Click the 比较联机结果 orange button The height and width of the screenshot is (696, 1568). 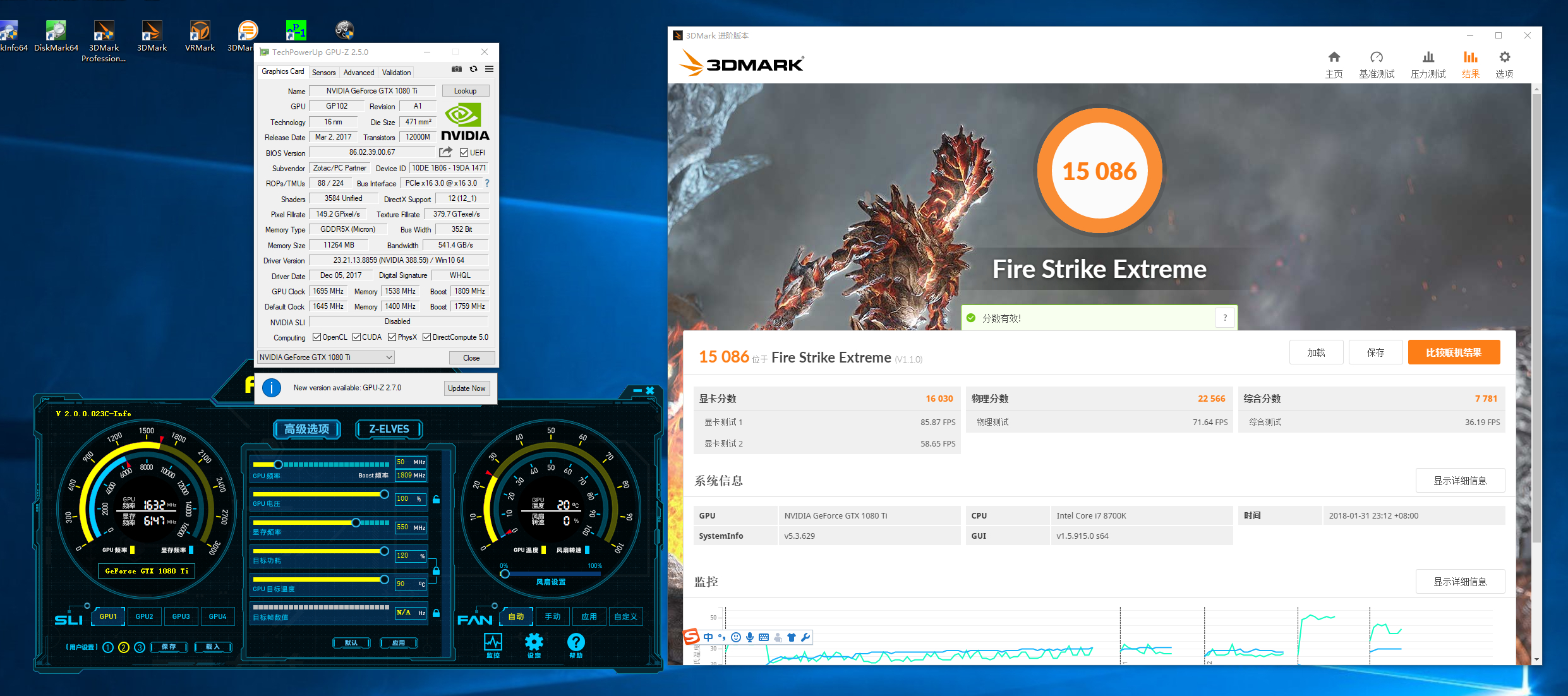coord(1454,352)
